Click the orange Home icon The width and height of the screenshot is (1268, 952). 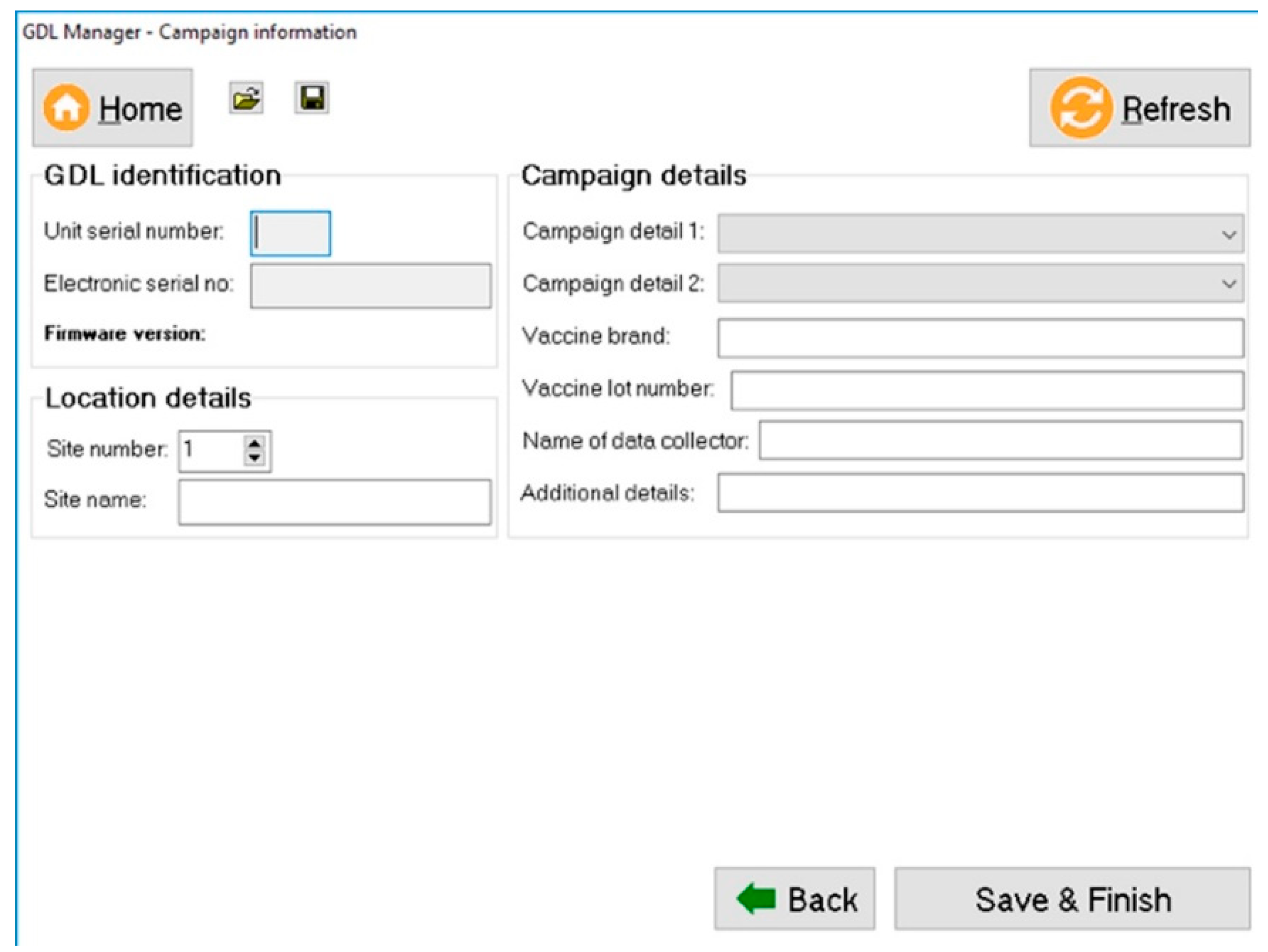(x=67, y=108)
